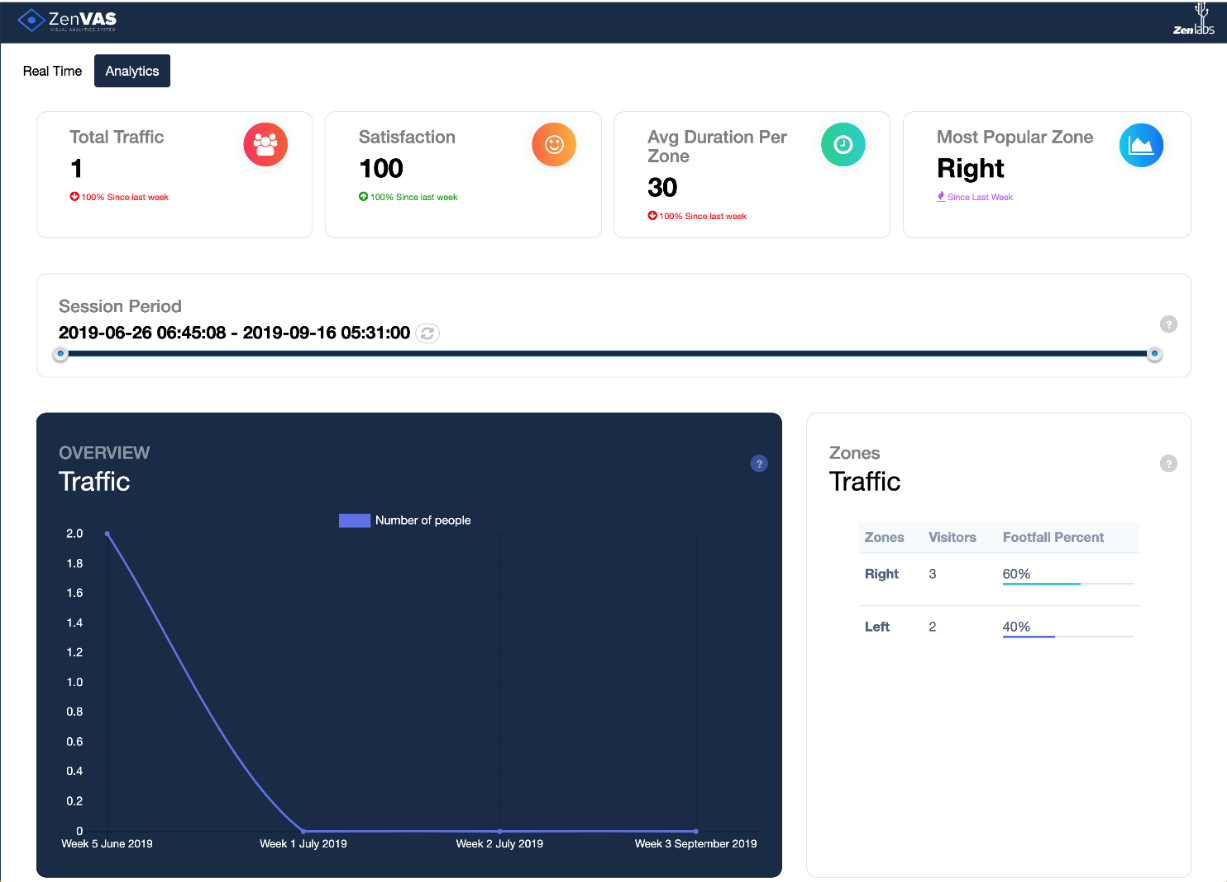Open the Zones Traffic help icon
The width and height of the screenshot is (1227, 882).
tap(1169, 464)
